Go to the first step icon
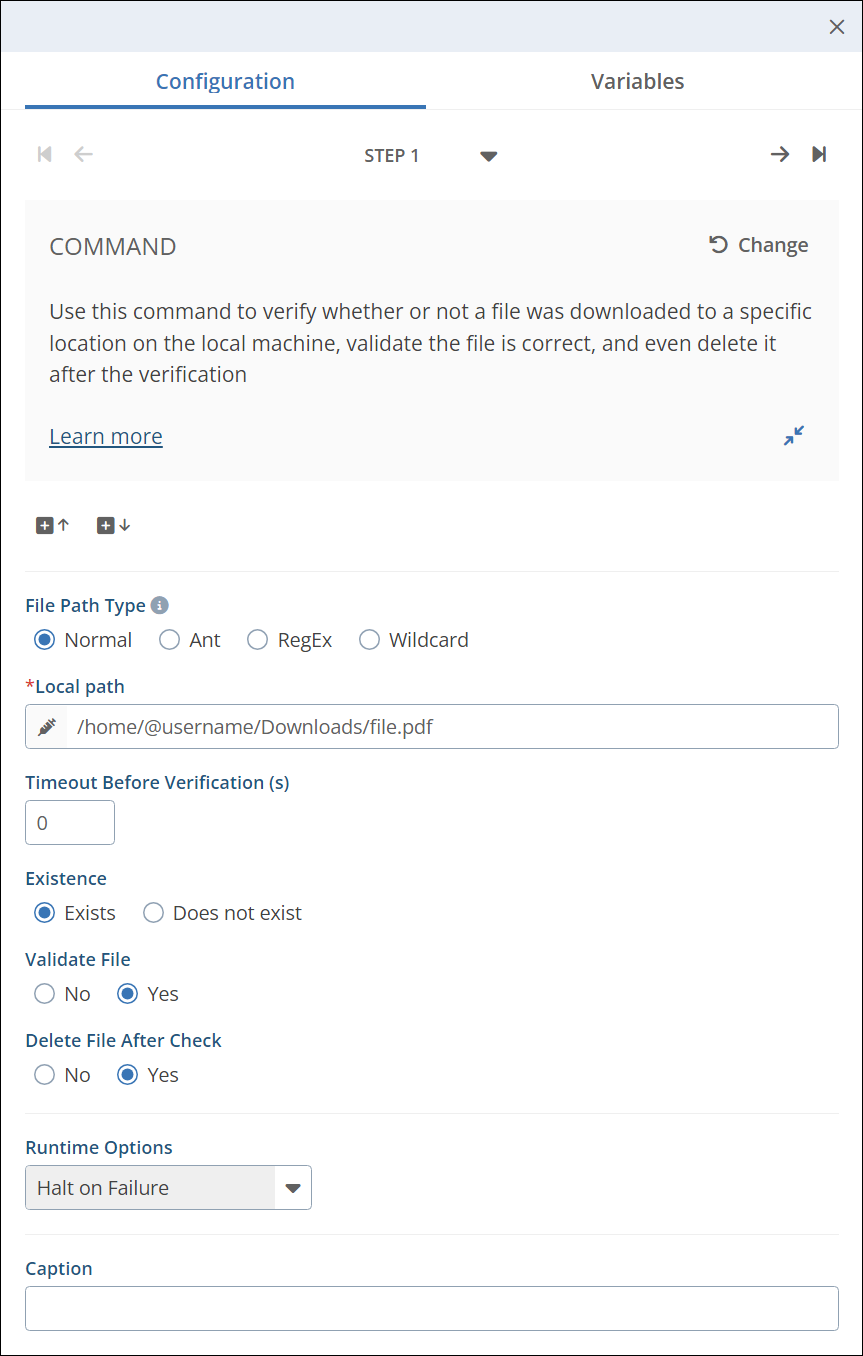 pyautogui.click(x=44, y=154)
